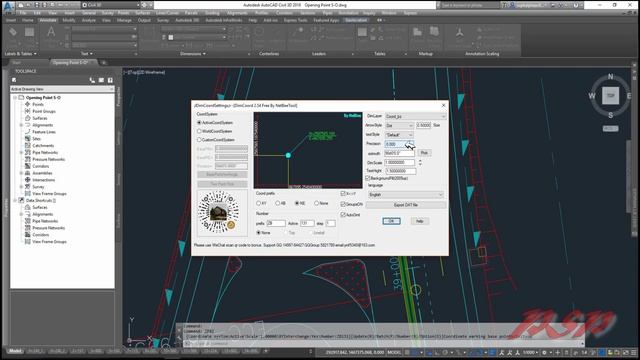Click Toolspace help question-mark icon
This screenshot has width=640, height=360.
coord(110,80)
